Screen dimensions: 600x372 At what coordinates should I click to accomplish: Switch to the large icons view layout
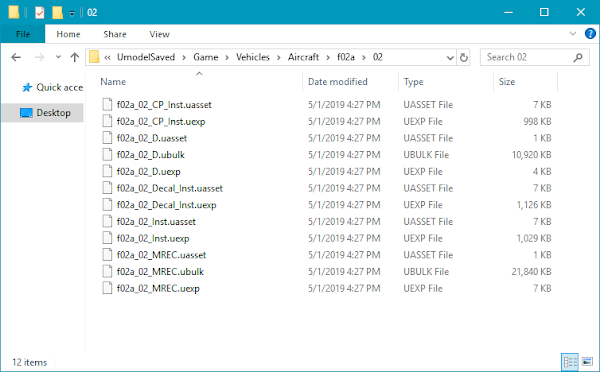pyautogui.click(x=587, y=362)
